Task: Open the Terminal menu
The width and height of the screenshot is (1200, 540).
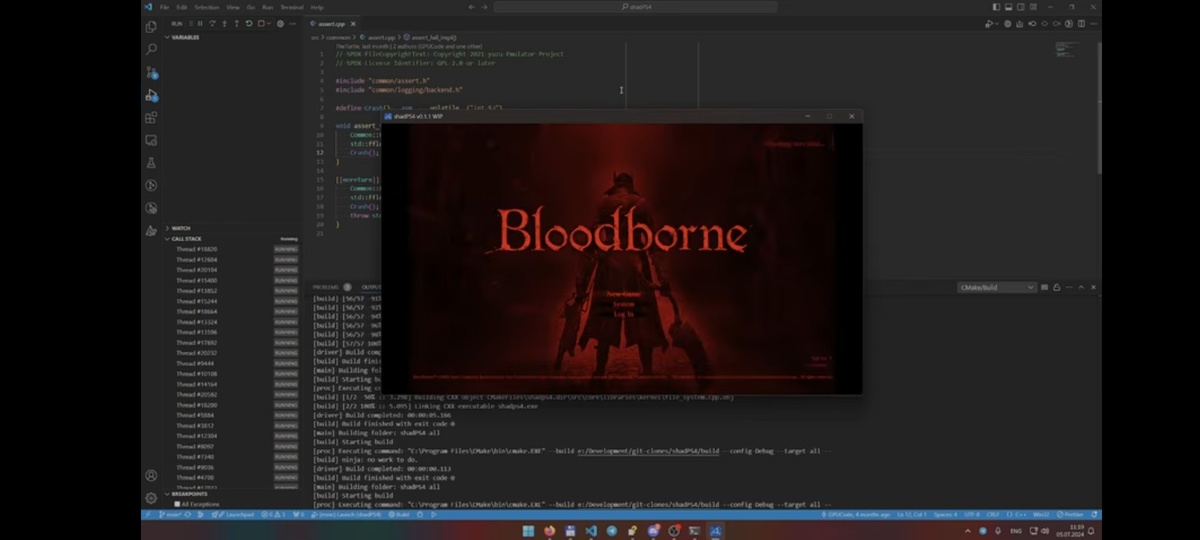Action: tap(291, 7)
